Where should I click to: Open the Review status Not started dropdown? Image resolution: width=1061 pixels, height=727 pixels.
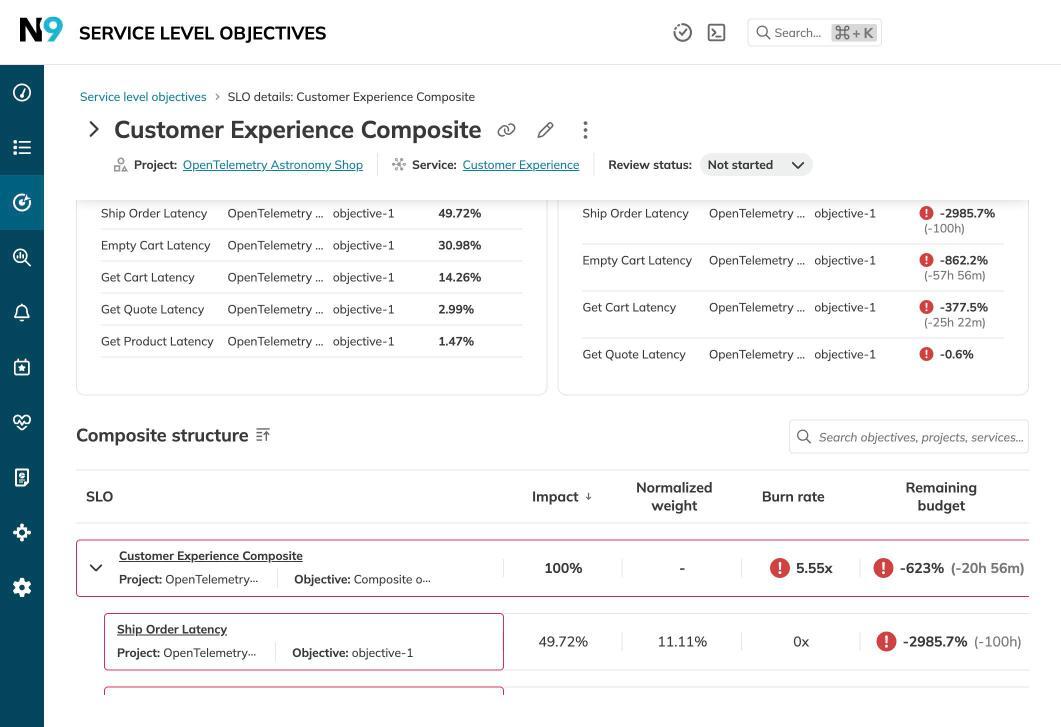pos(756,164)
